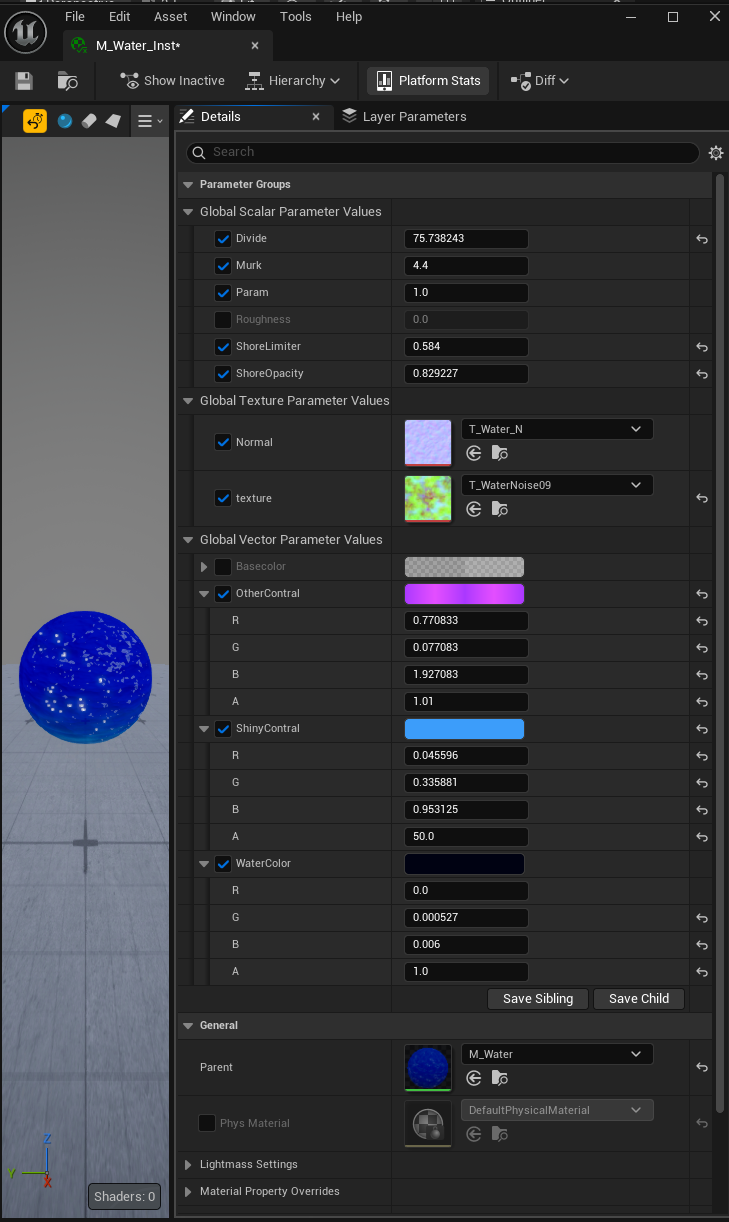729x1222 pixels.
Task: Click the Save Child button
Action: [x=639, y=999]
